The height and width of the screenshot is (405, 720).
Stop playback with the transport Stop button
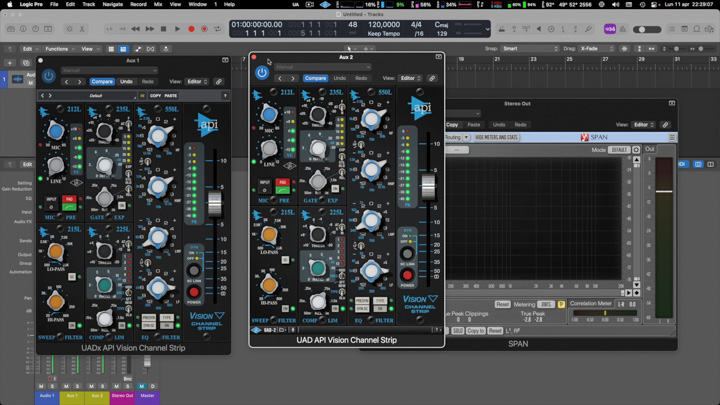point(163,29)
